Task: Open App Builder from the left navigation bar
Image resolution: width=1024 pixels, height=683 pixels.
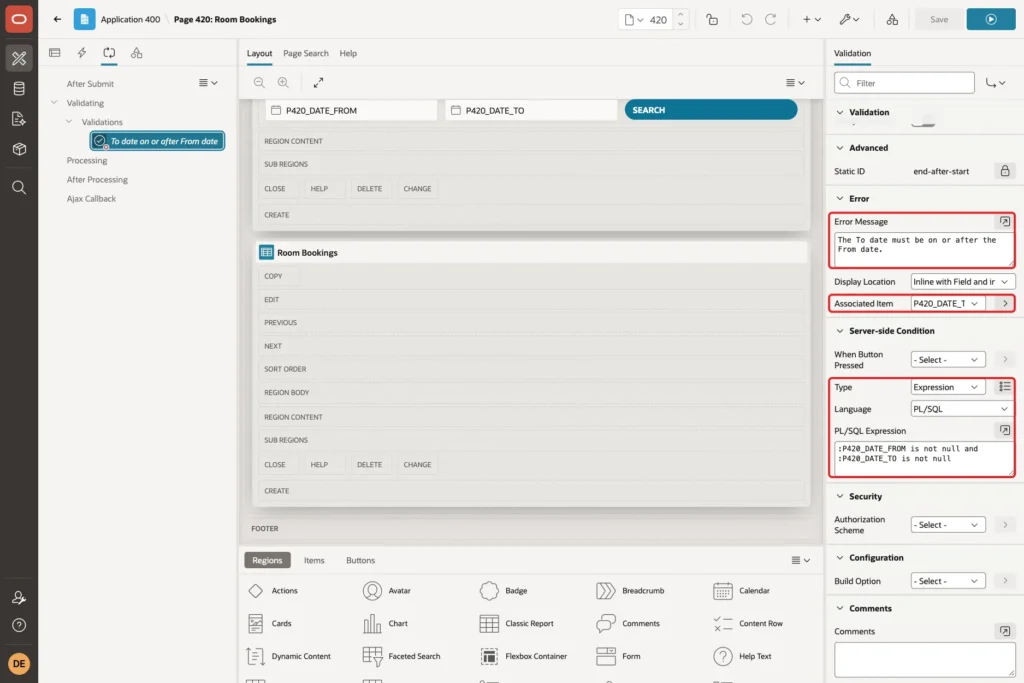Action: tap(19, 58)
